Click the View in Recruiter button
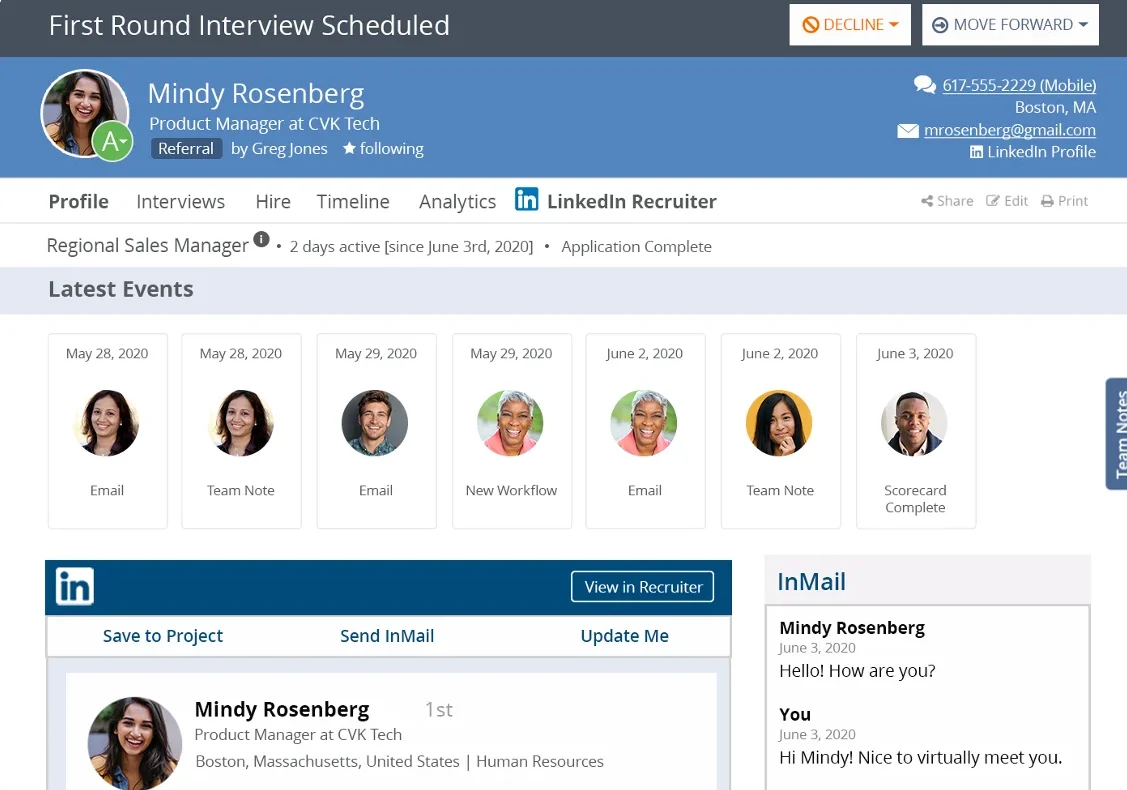This screenshot has height=790, width=1127. point(643,586)
